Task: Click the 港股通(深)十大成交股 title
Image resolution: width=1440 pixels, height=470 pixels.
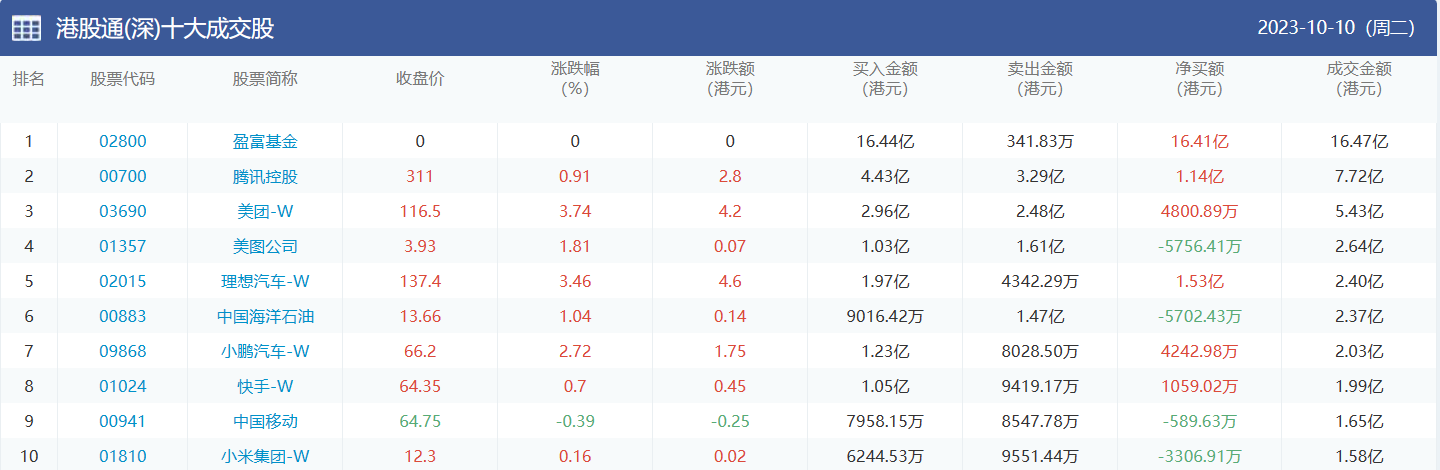Action: click(x=165, y=28)
